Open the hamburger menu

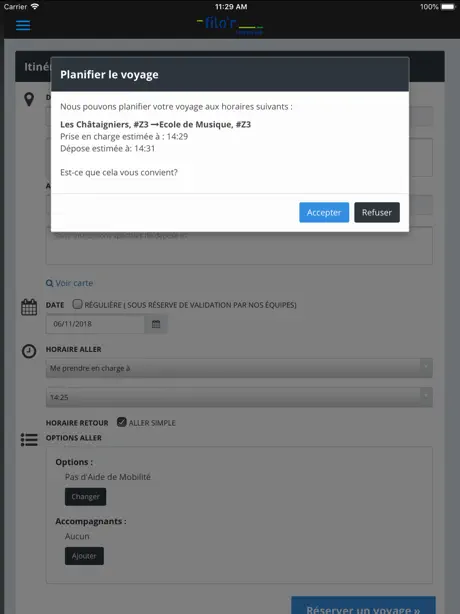[x=23, y=25]
